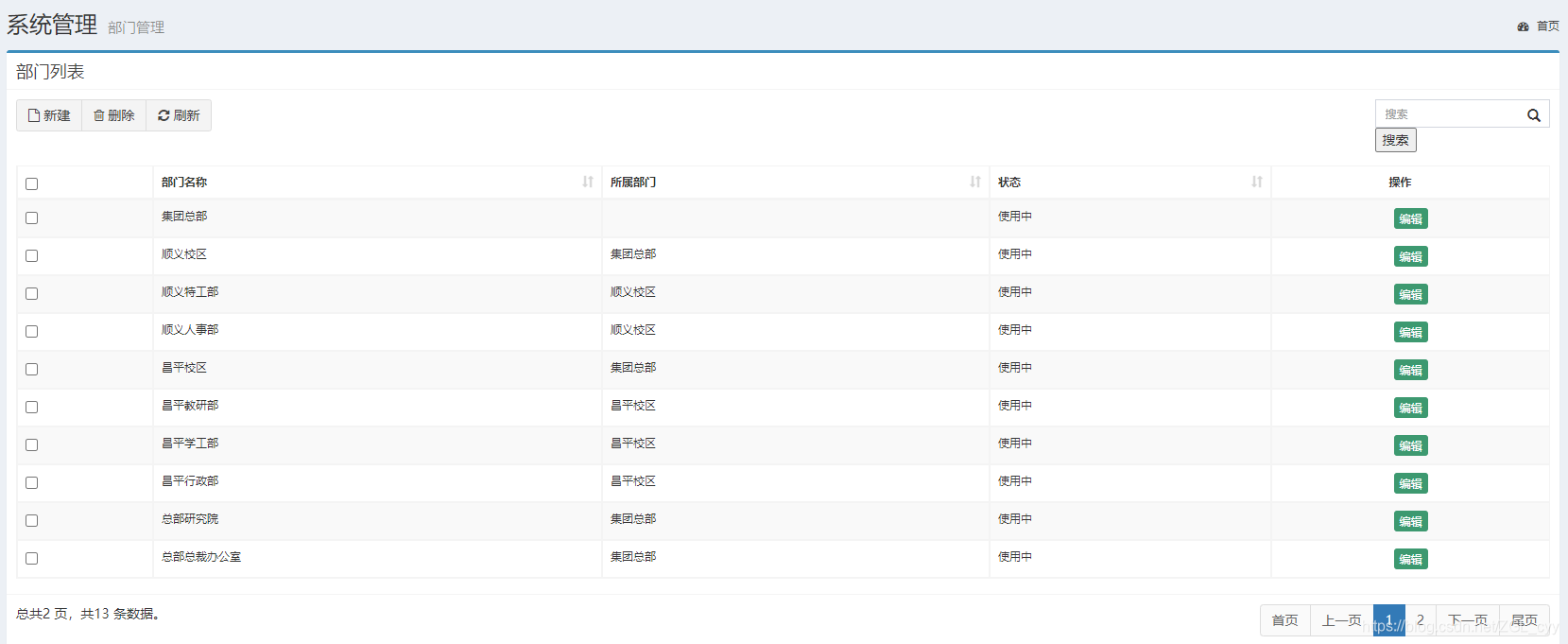Sort by 所属部门 column arrows

pos(975,182)
